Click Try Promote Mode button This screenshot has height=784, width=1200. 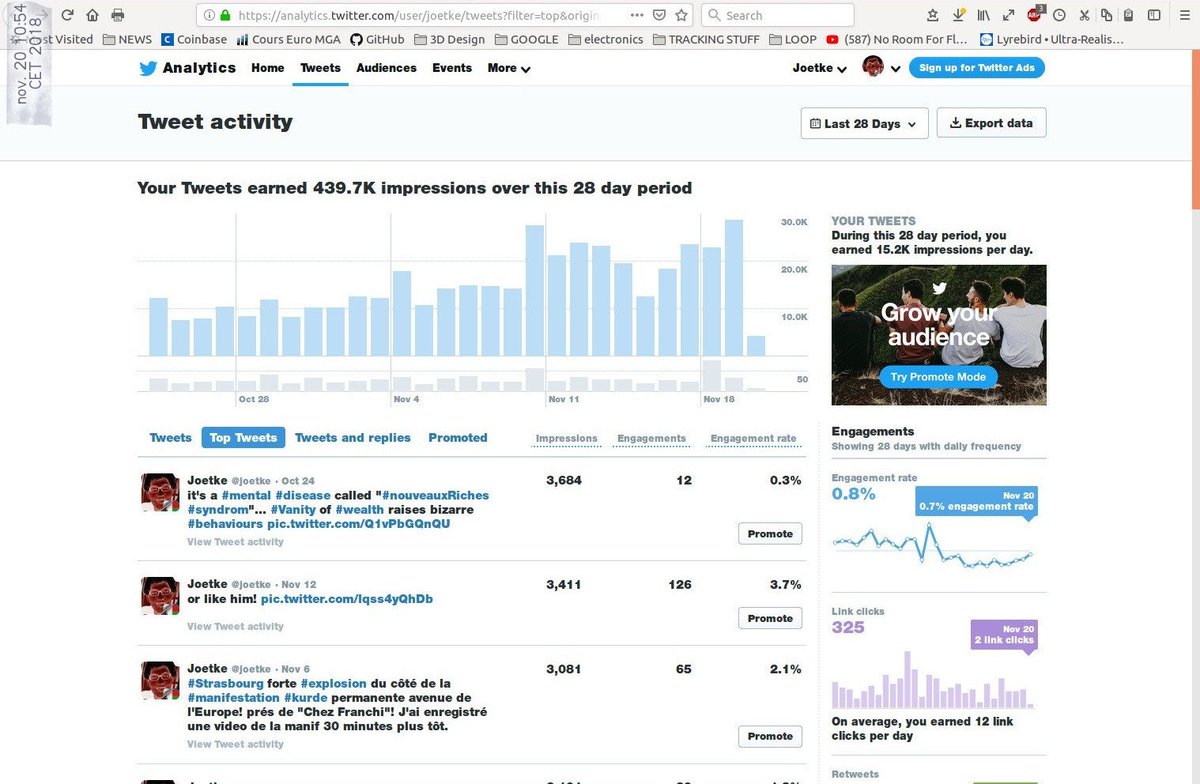939,377
